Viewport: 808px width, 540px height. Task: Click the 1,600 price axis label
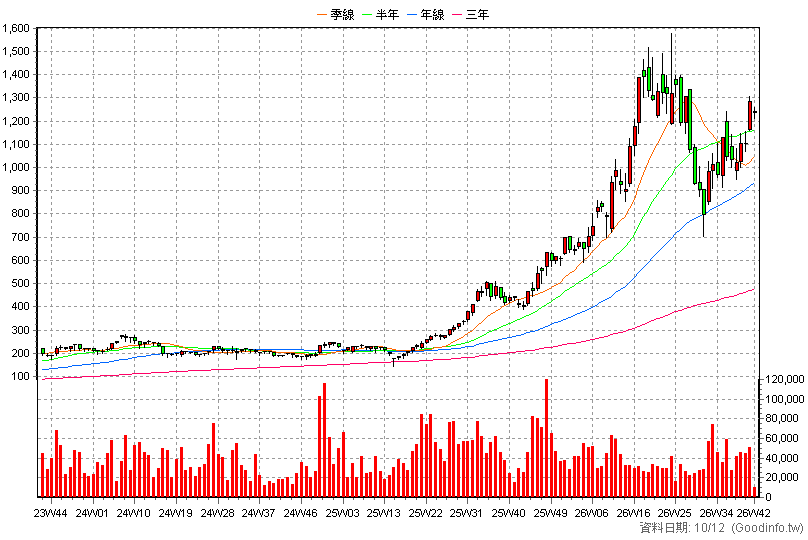tap(15, 28)
